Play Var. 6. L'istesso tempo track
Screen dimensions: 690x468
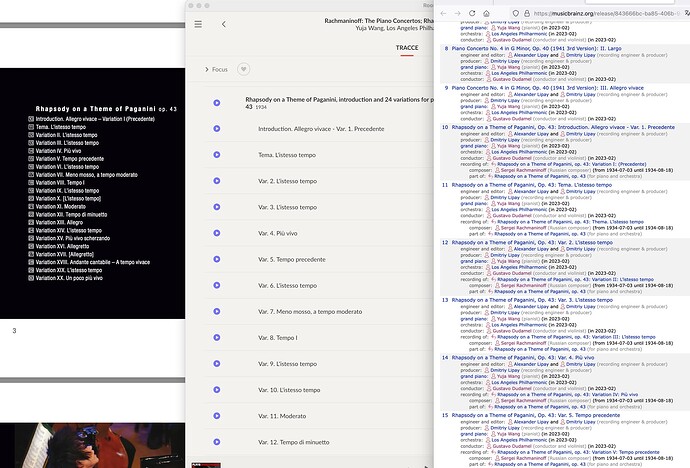click(x=217, y=285)
